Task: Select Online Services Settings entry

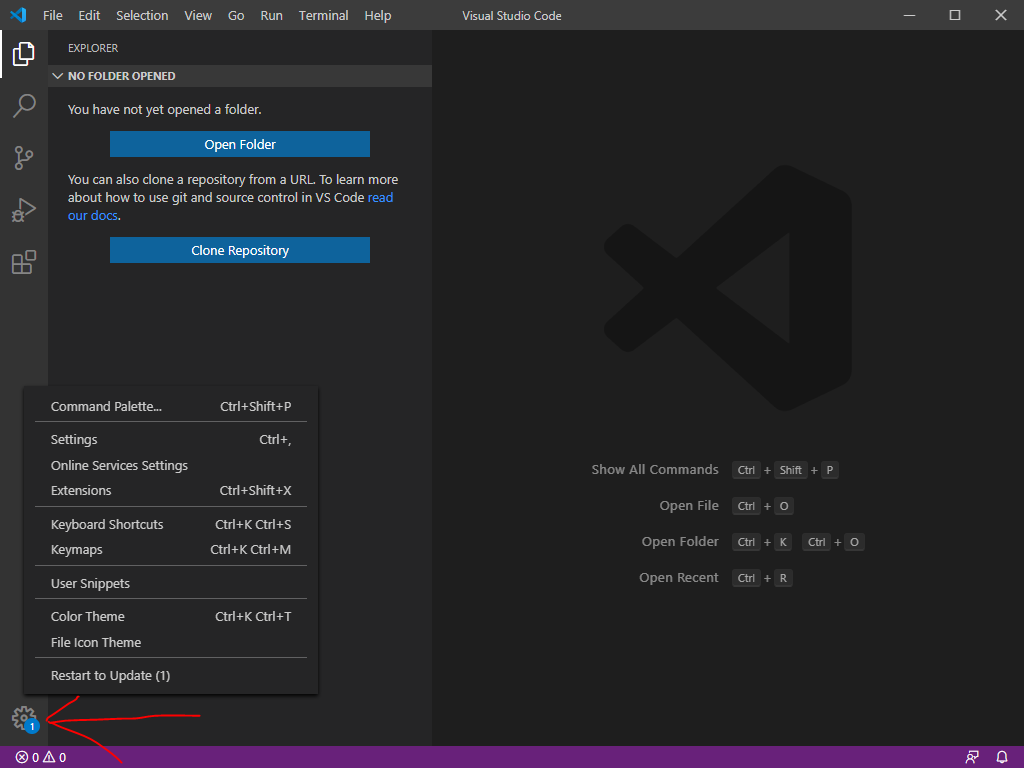Action: point(171,465)
